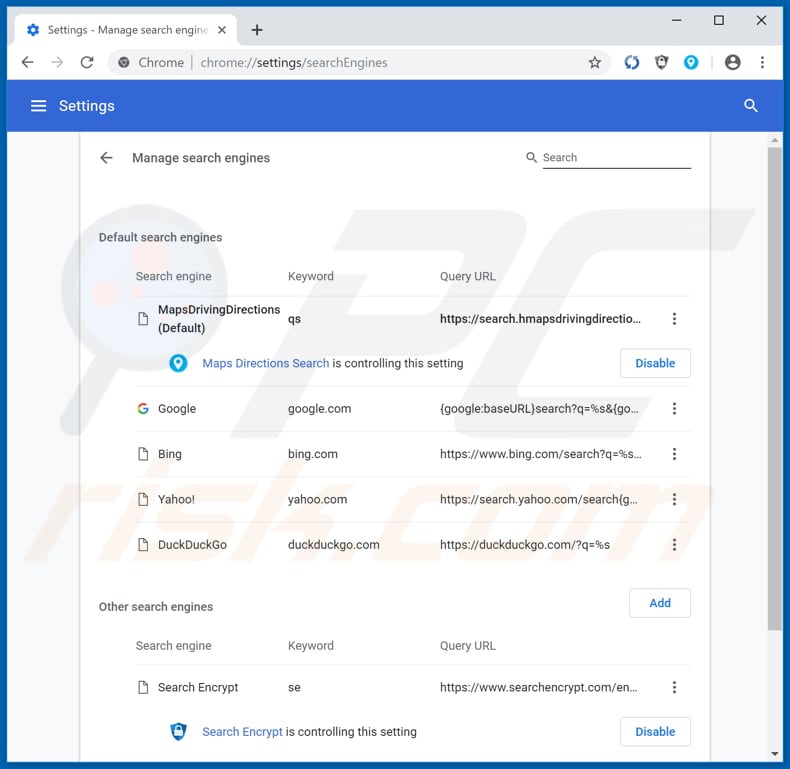
Task: Add a new search engine
Action: pyautogui.click(x=660, y=603)
